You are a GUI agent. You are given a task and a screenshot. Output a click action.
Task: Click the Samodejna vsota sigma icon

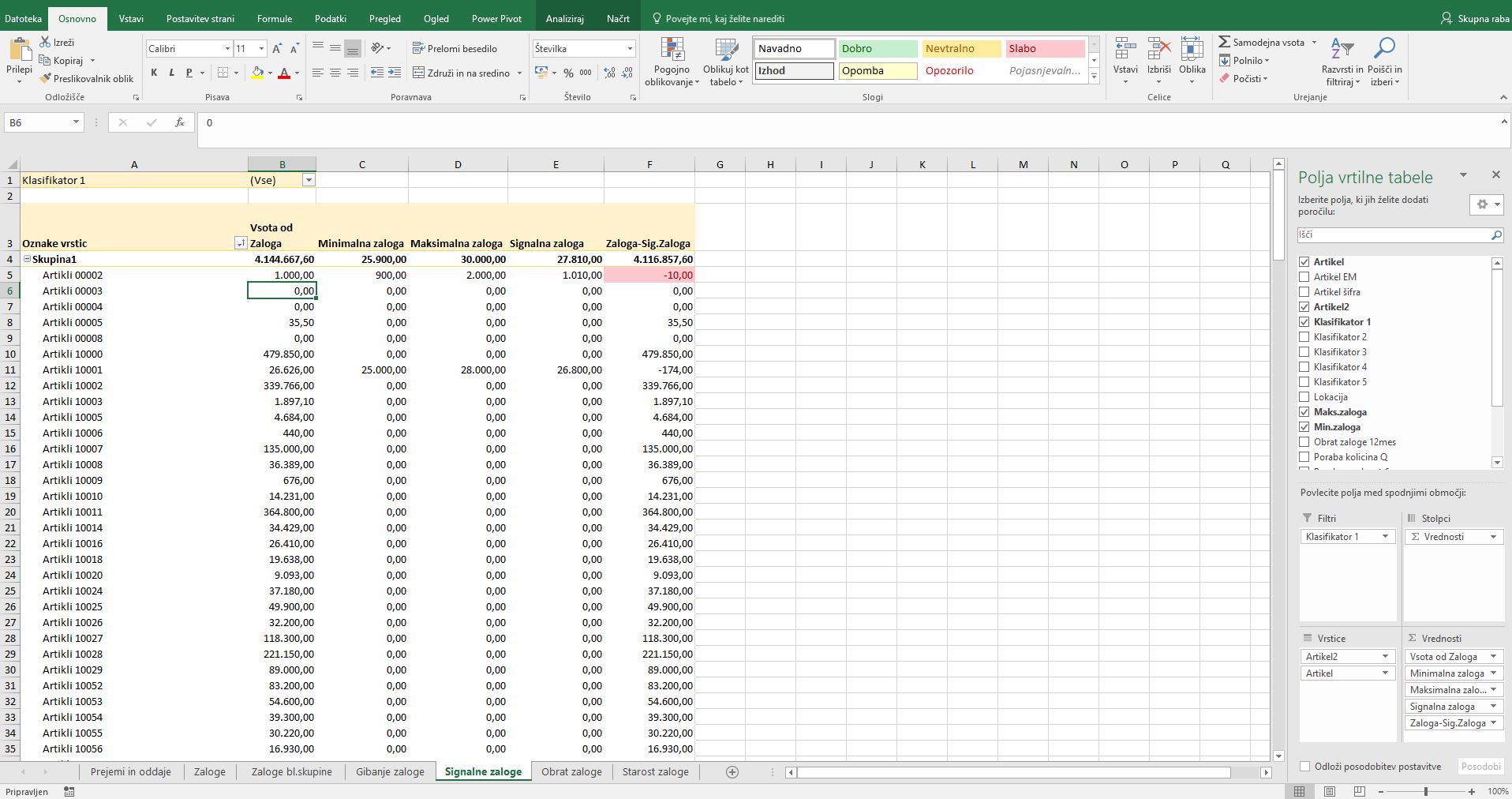coord(1225,42)
